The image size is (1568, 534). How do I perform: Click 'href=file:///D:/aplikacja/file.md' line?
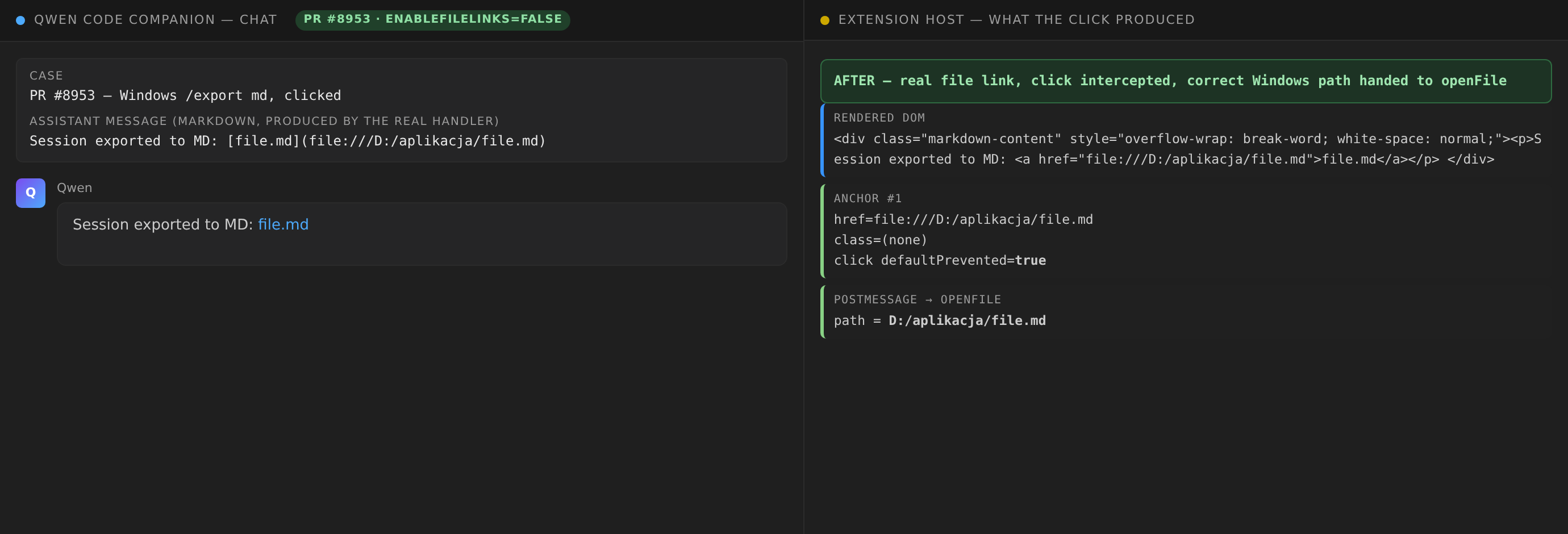963,219
